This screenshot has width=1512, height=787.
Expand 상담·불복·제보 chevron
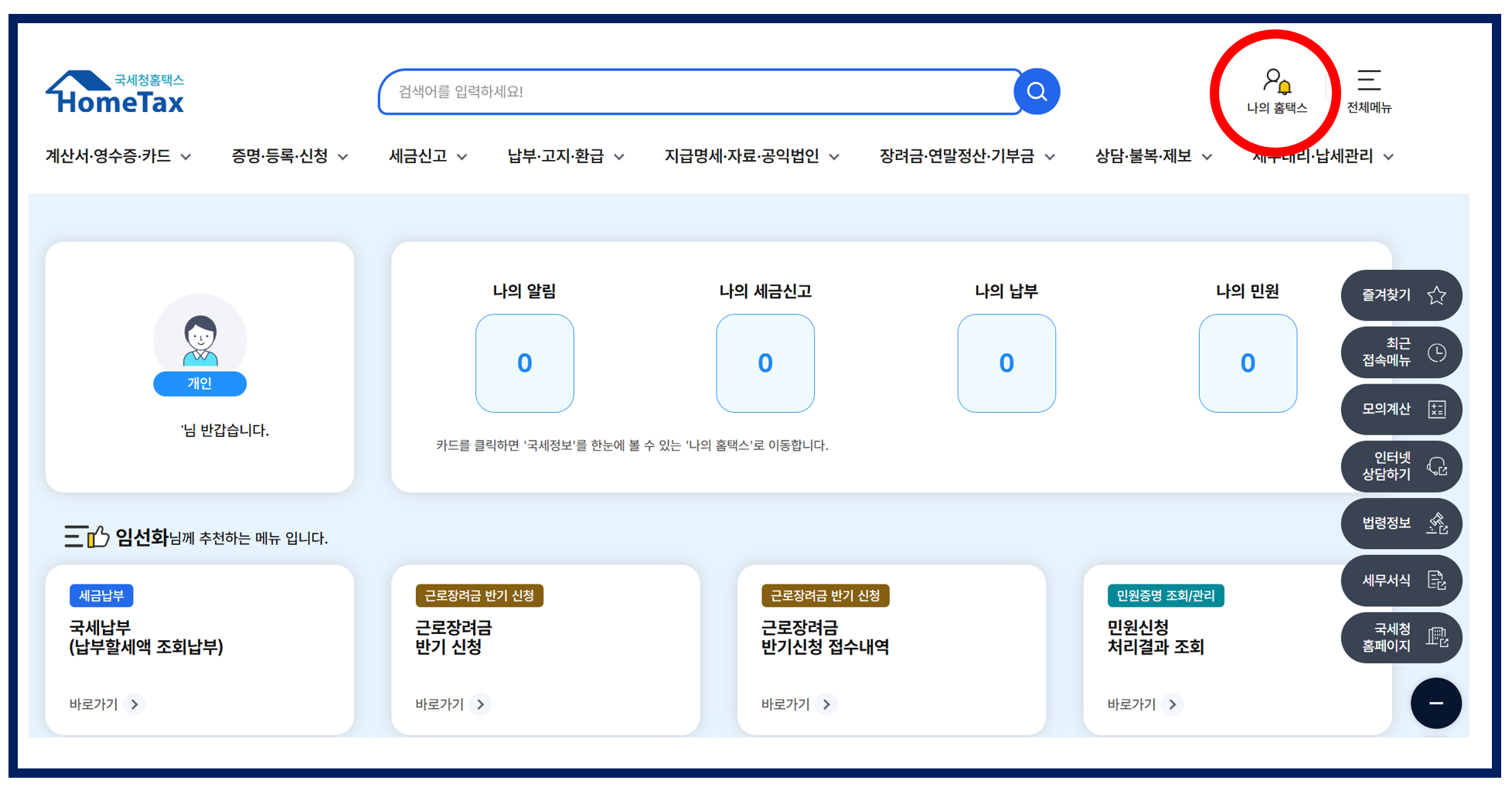(x=1207, y=157)
